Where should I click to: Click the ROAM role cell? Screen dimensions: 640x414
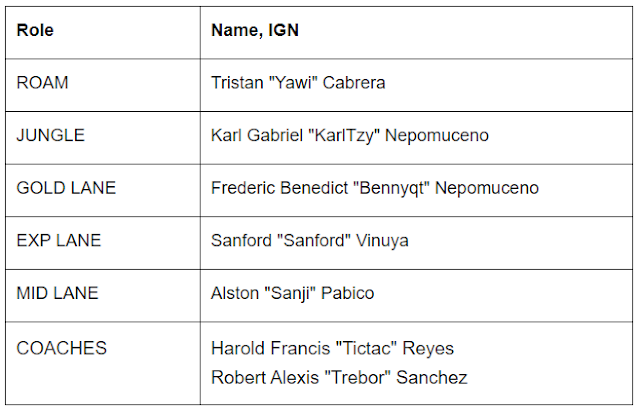point(103,85)
